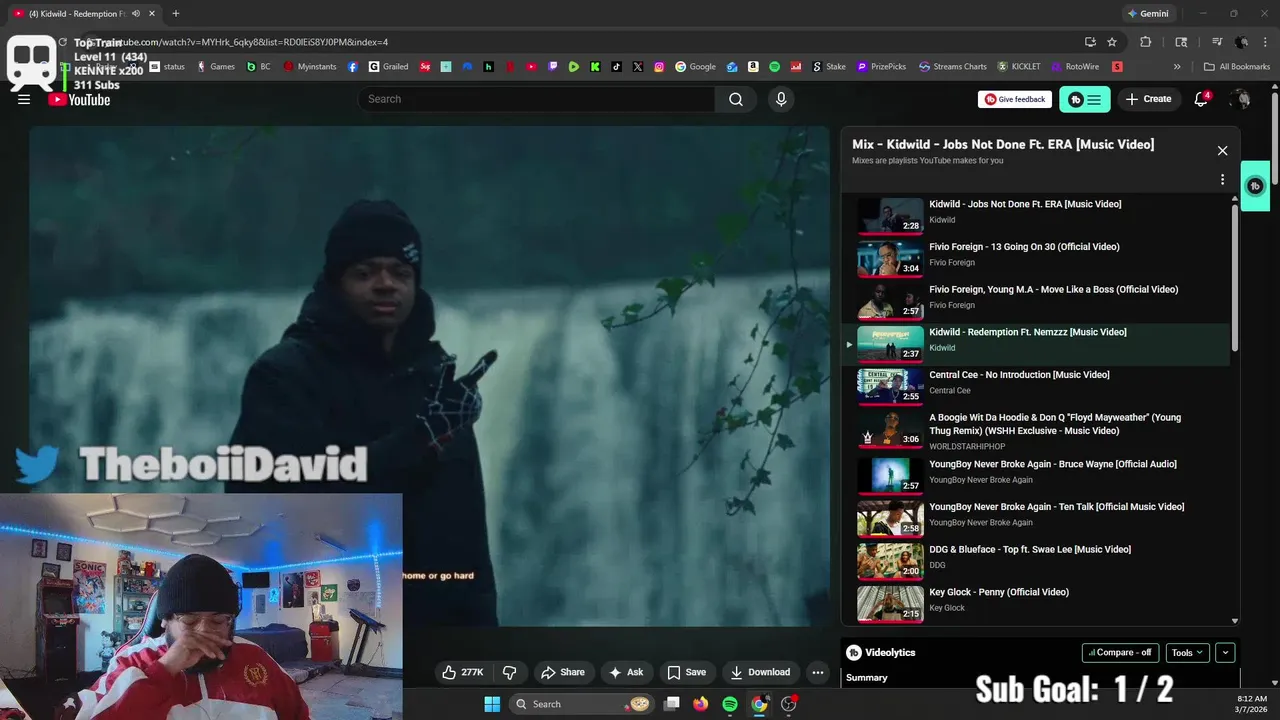Collapse Videolytics panel with chevron
1280x720 pixels.
[1225, 653]
